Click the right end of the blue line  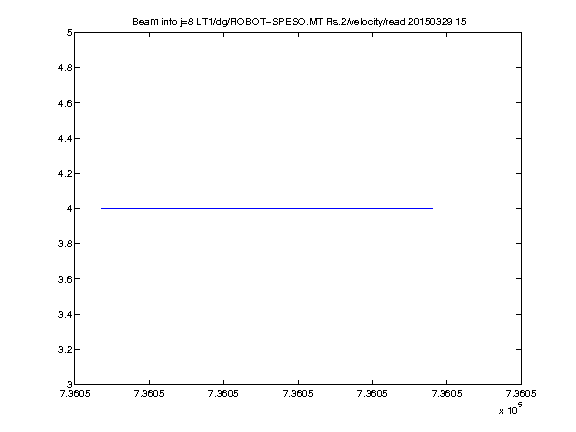click(x=432, y=208)
